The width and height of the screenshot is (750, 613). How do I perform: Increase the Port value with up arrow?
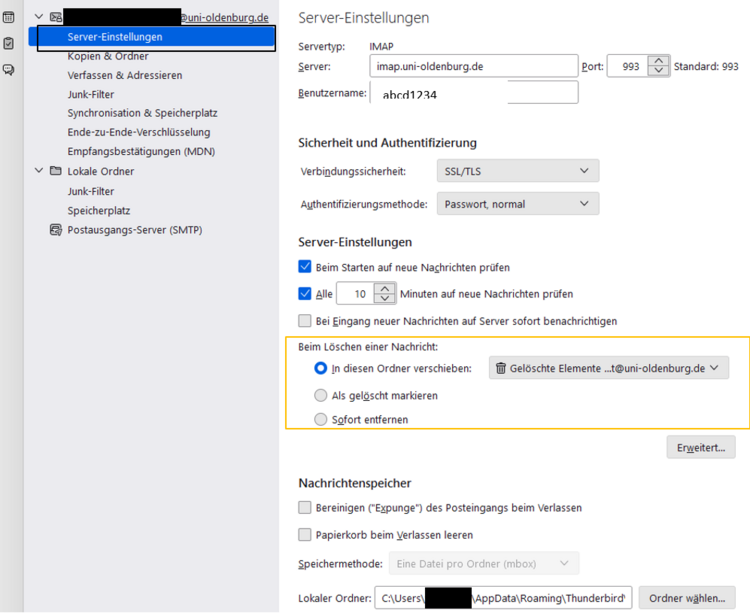tap(659, 61)
